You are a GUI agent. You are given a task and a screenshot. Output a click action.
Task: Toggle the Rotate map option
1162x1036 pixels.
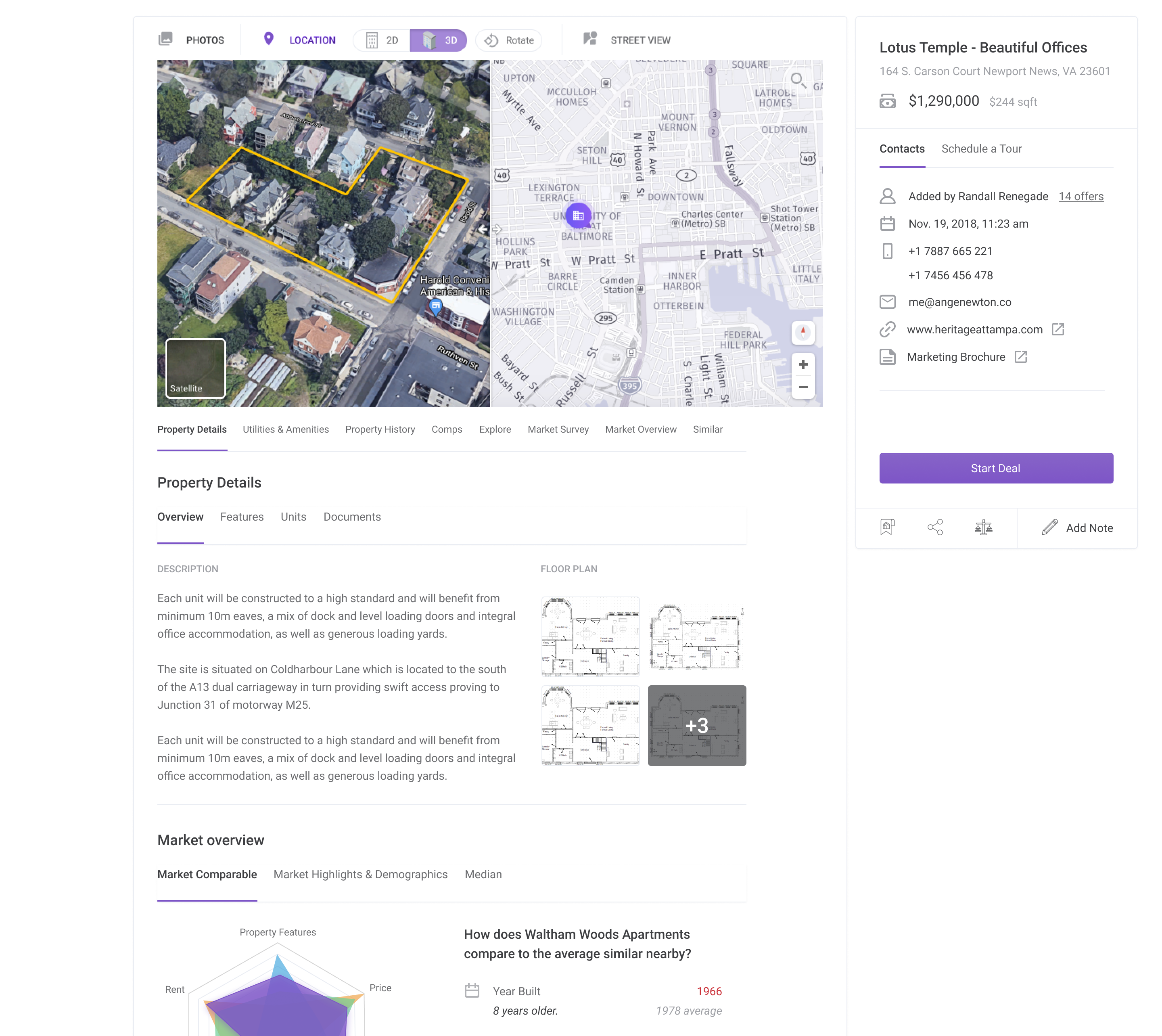(509, 40)
